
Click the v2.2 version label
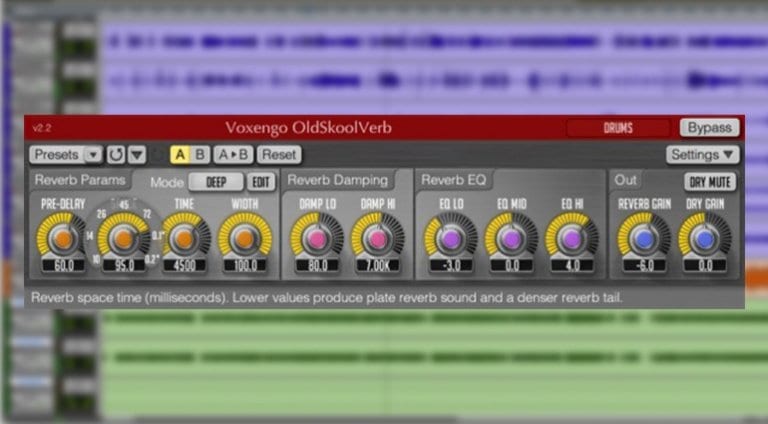(42, 128)
